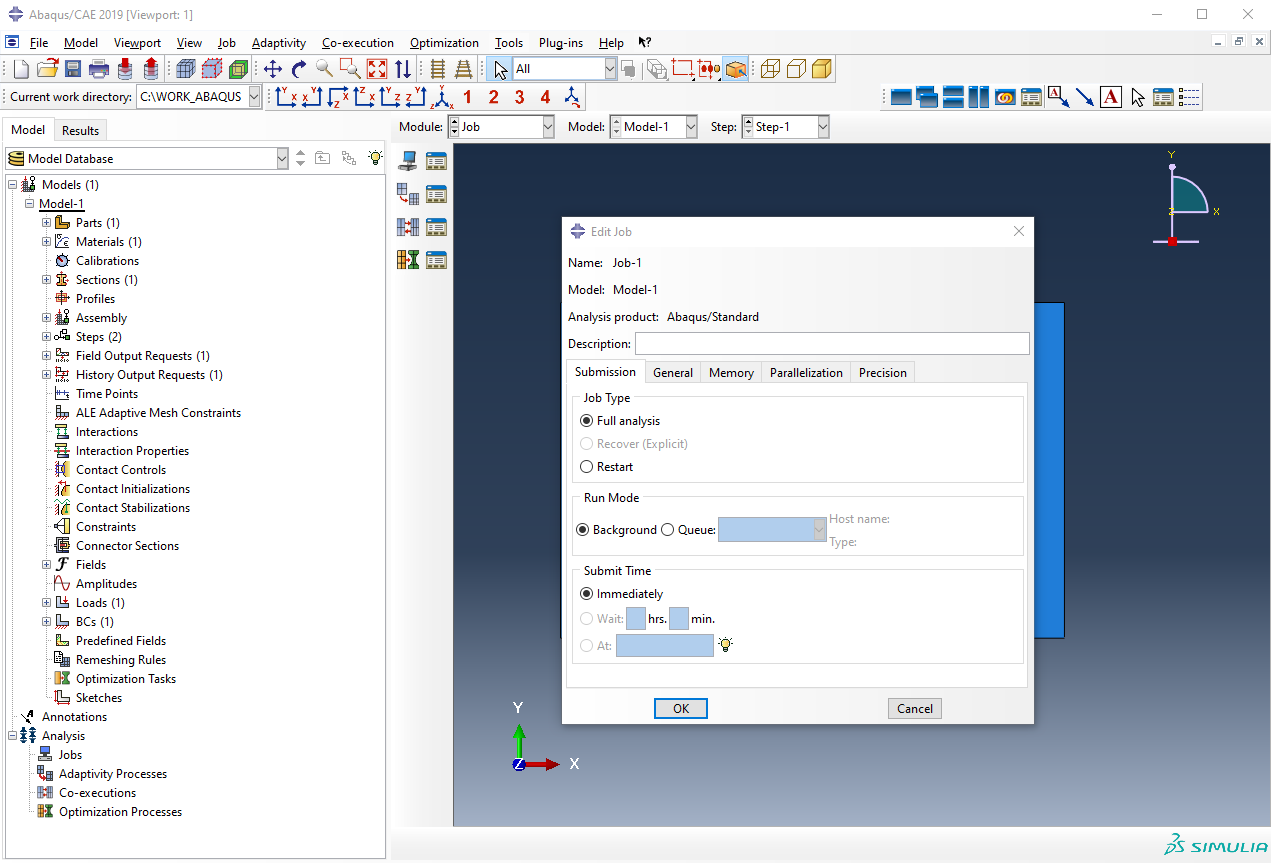
Task: Click the Create Co-execution icon
Action: (x=408, y=227)
